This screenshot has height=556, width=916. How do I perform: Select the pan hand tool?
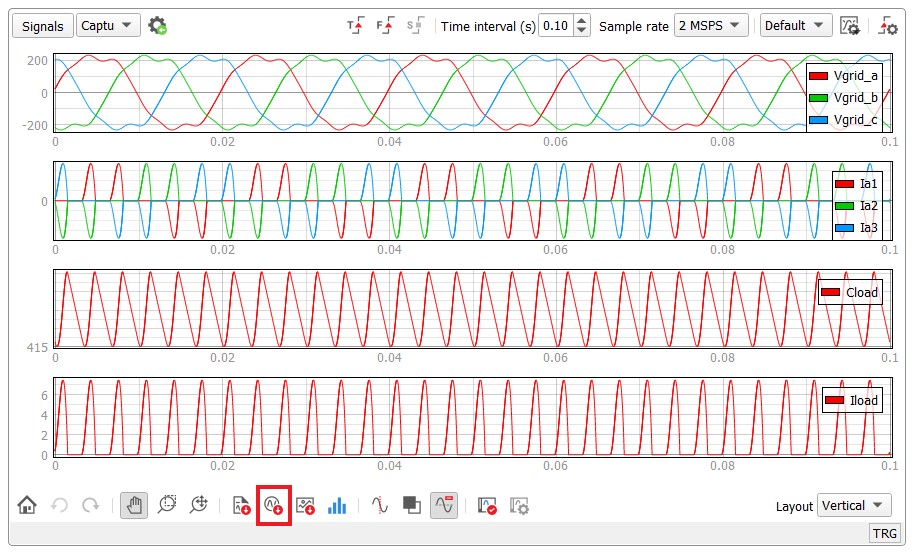(134, 506)
